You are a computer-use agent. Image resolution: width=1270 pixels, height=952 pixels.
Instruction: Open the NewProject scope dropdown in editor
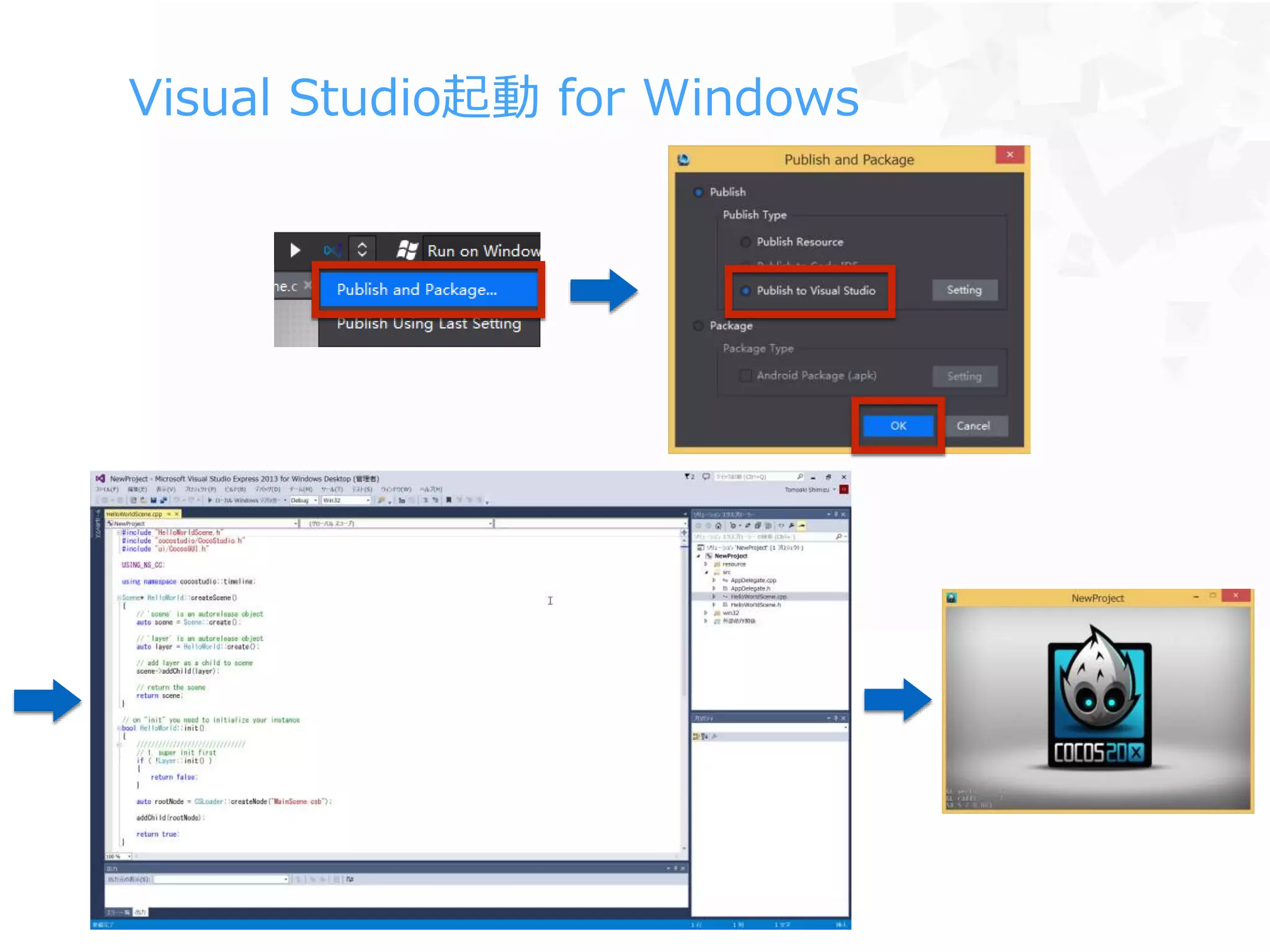point(203,524)
